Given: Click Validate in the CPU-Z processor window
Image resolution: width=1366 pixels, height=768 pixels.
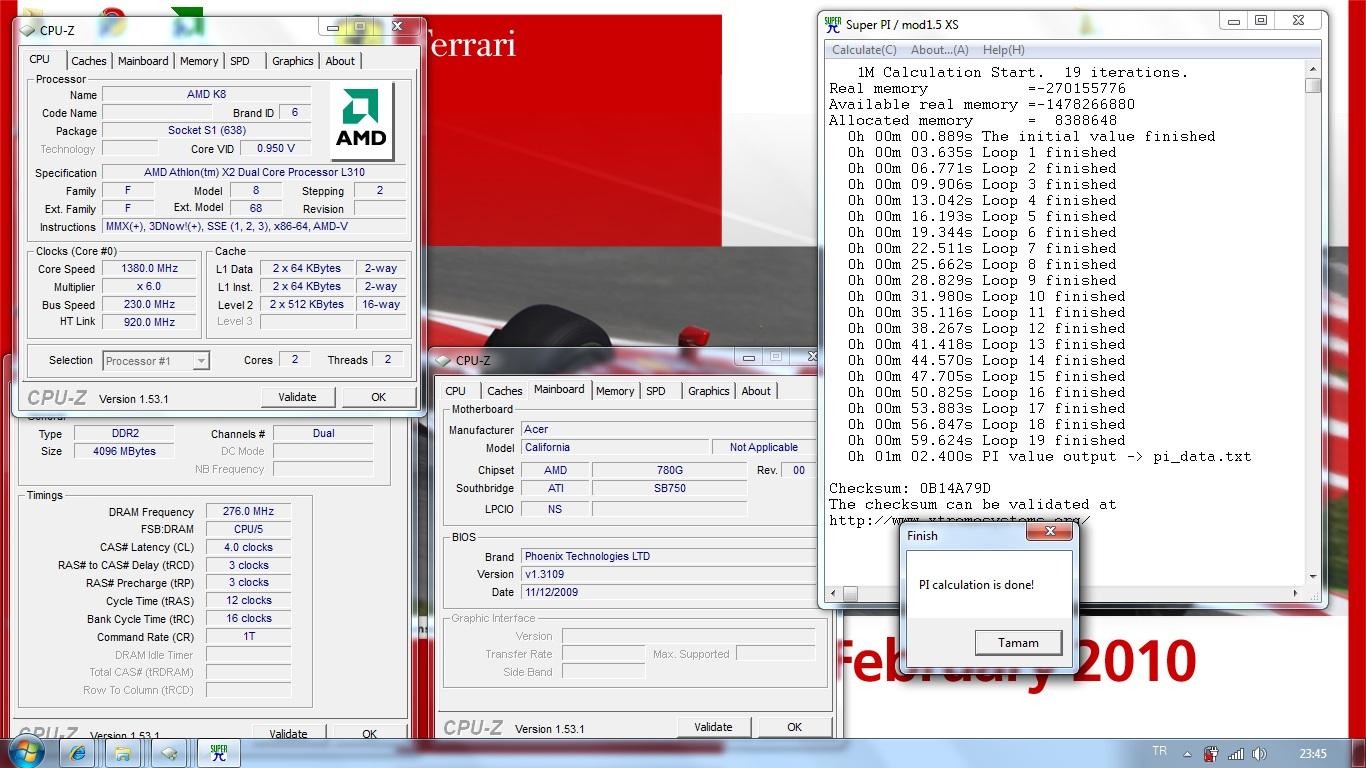Looking at the screenshot, I should coord(297,397).
